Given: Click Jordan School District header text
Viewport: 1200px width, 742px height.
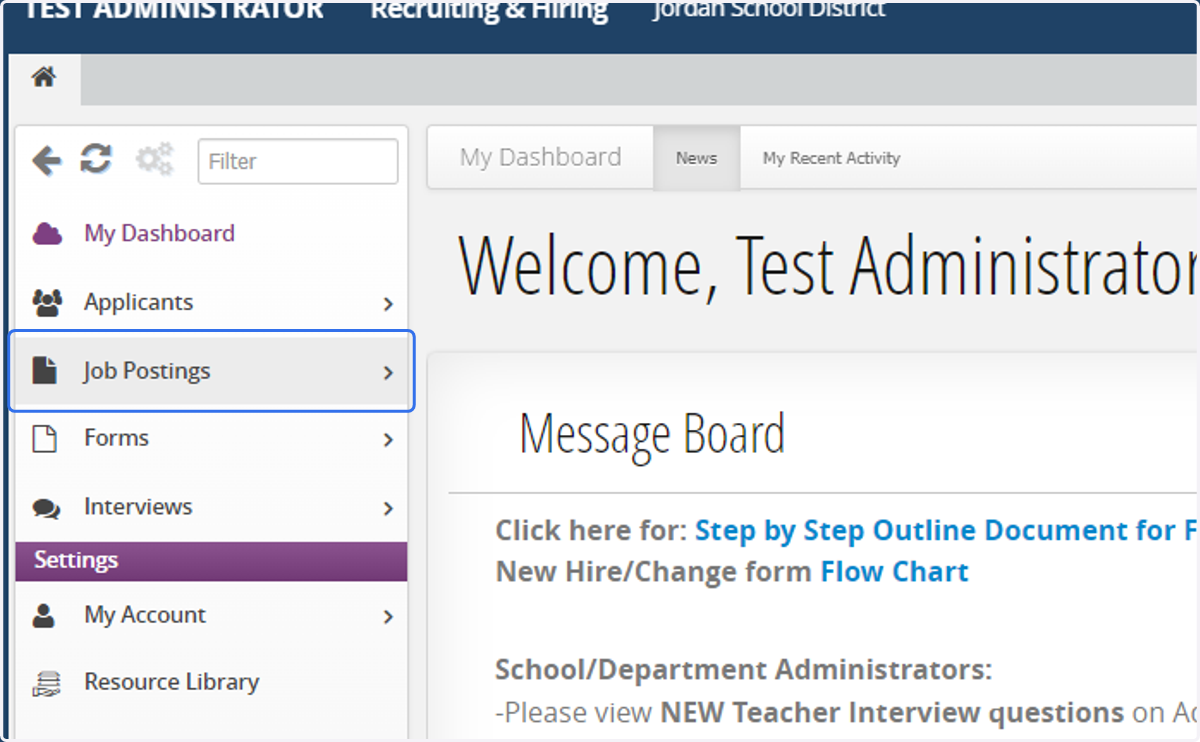Looking at the screenshot, I should click(768, 9).
